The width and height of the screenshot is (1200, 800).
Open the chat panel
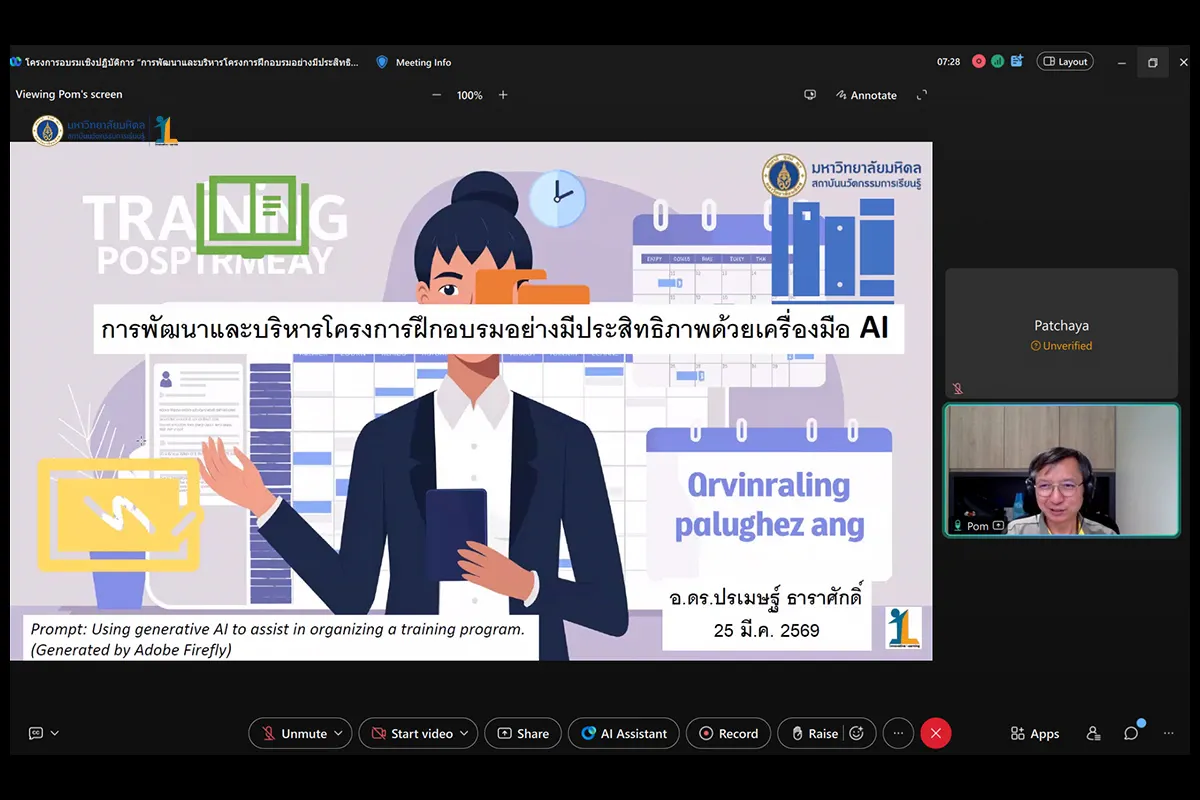1131,733
